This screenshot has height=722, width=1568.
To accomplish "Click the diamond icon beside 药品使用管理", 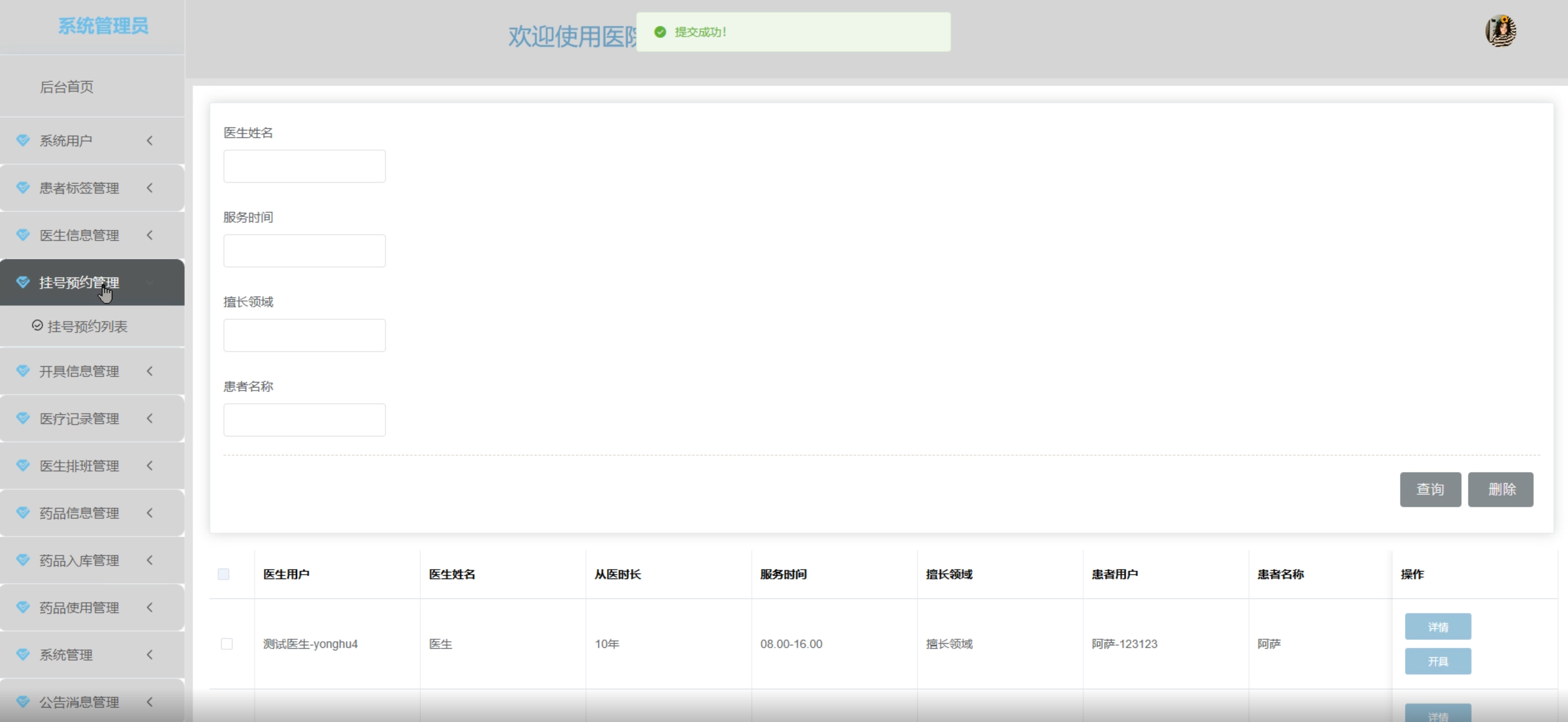I will pyautogui.click(x=23, y=608).
